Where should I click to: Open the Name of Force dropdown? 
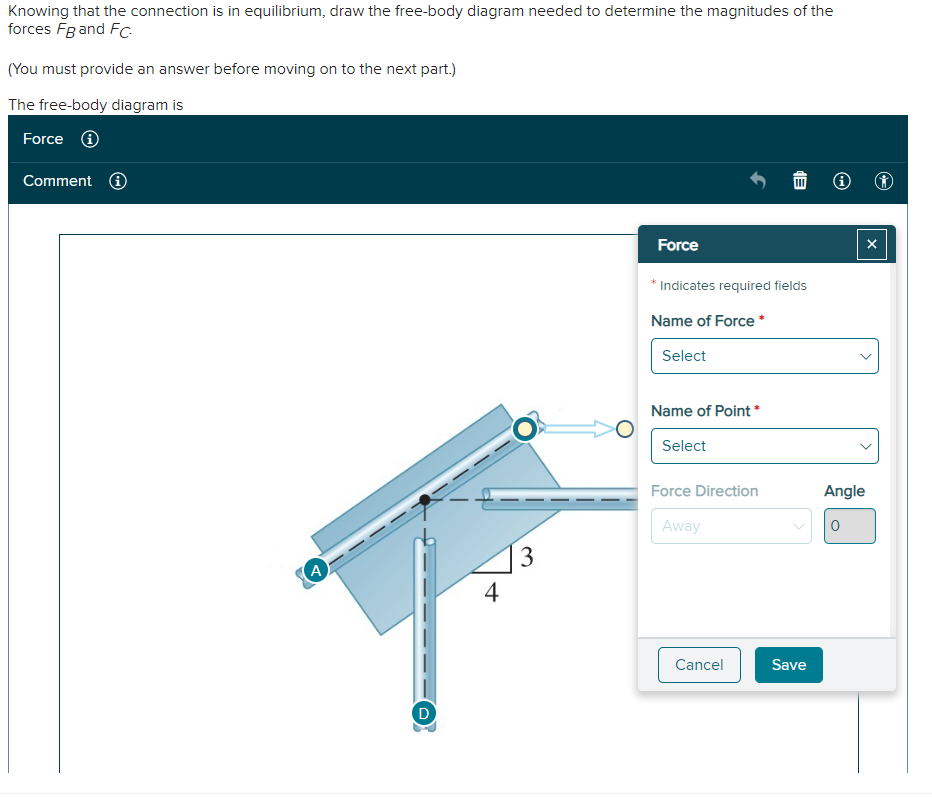pyautogui.click(x=764, y=355)
